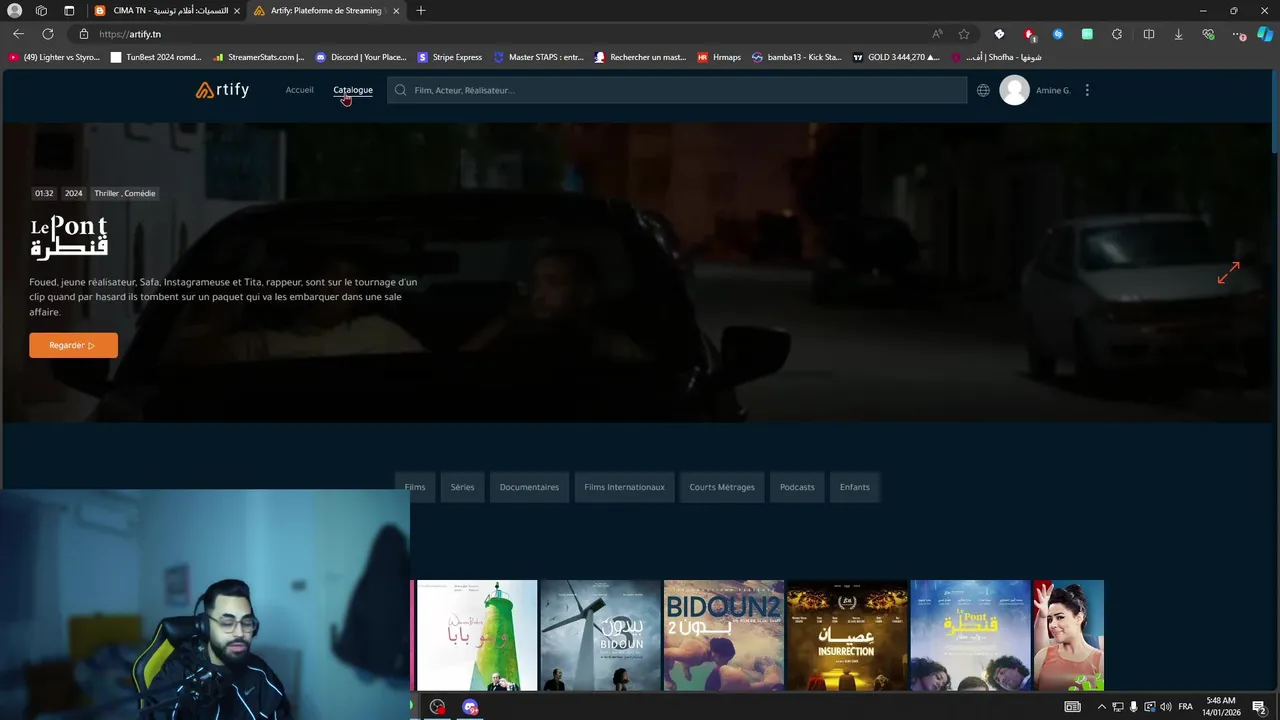Open the Downloads panel
Screen dimensions: 1280x720
[1179, 34]
